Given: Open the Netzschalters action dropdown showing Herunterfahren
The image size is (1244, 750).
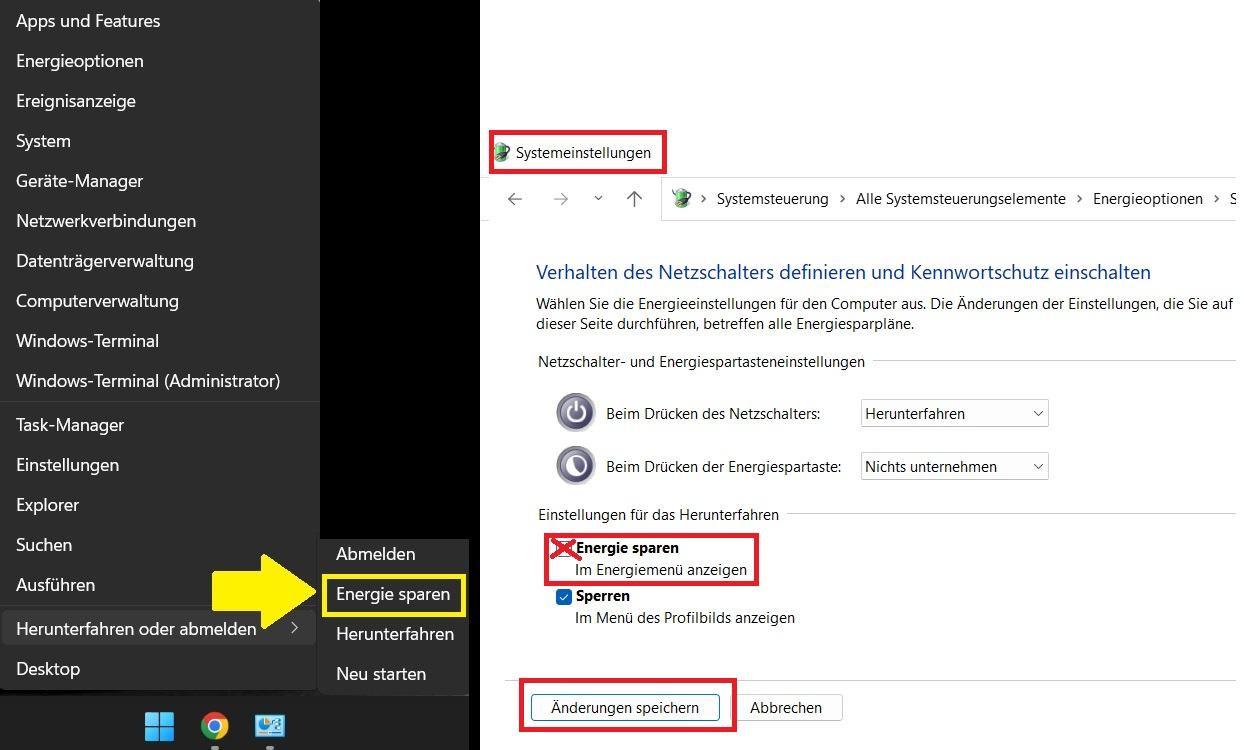Looking at the screenshot, I should pyautogui.click(x=954, y=413).
